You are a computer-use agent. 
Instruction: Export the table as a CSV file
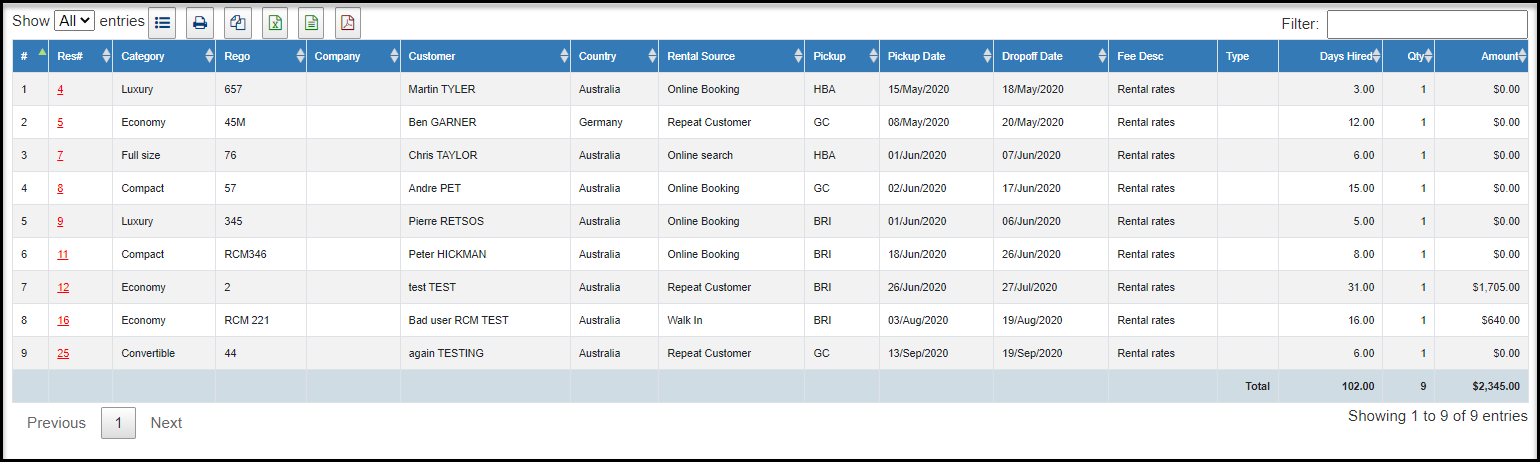pos(311,22)
